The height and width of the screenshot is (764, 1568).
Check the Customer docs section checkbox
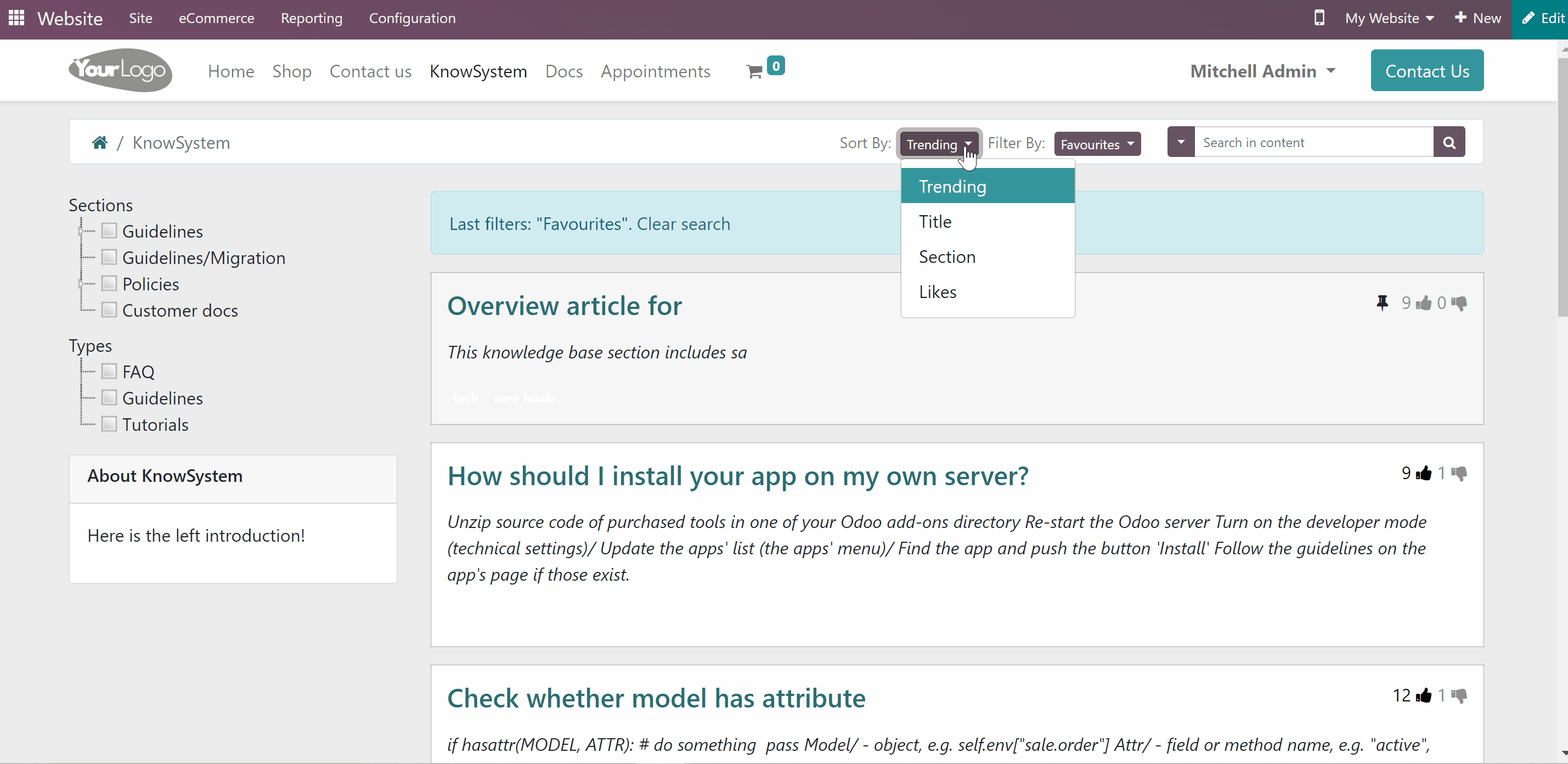coord(109,310)
